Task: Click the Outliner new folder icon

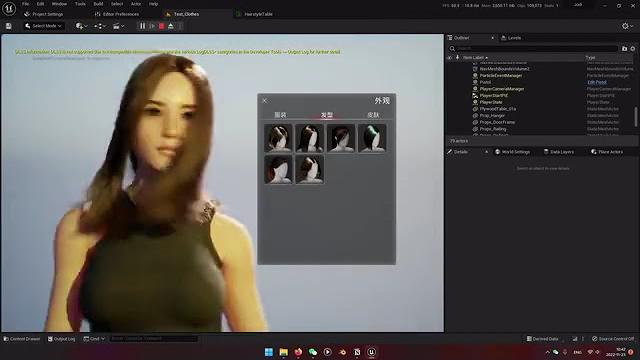Action: click(x=624, y=49)
